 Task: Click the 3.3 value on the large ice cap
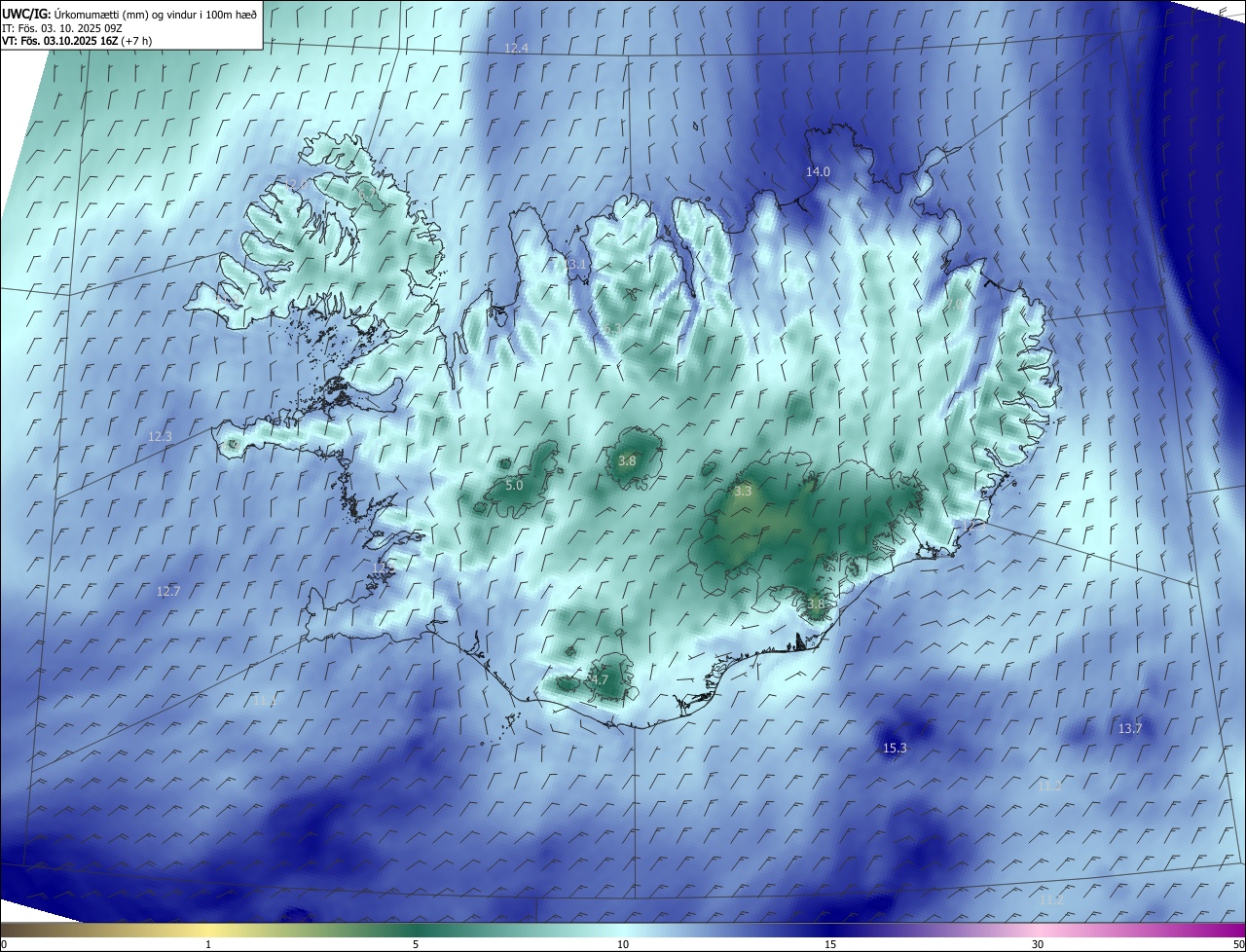743,492
